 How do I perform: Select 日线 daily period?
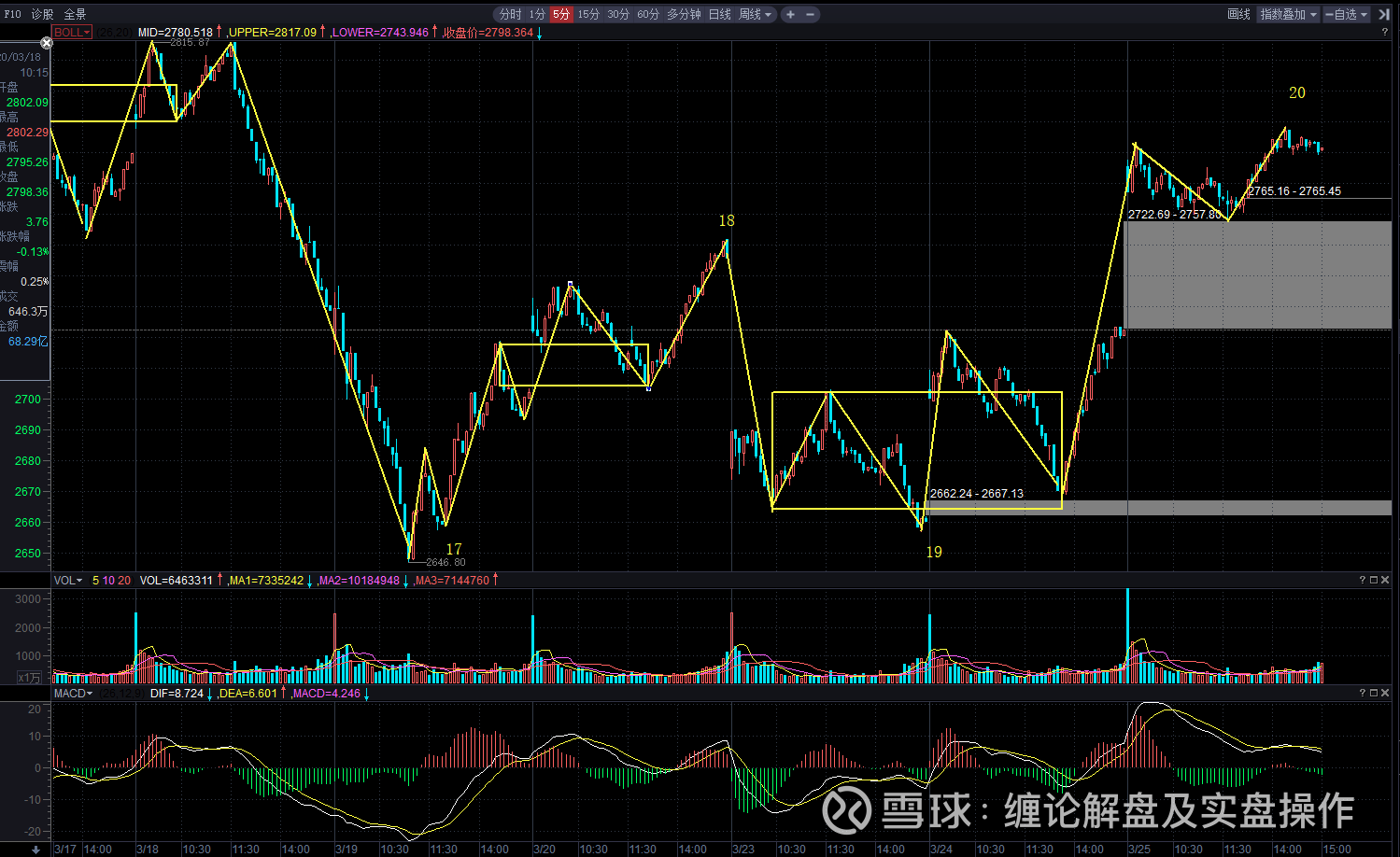point(720,14)
